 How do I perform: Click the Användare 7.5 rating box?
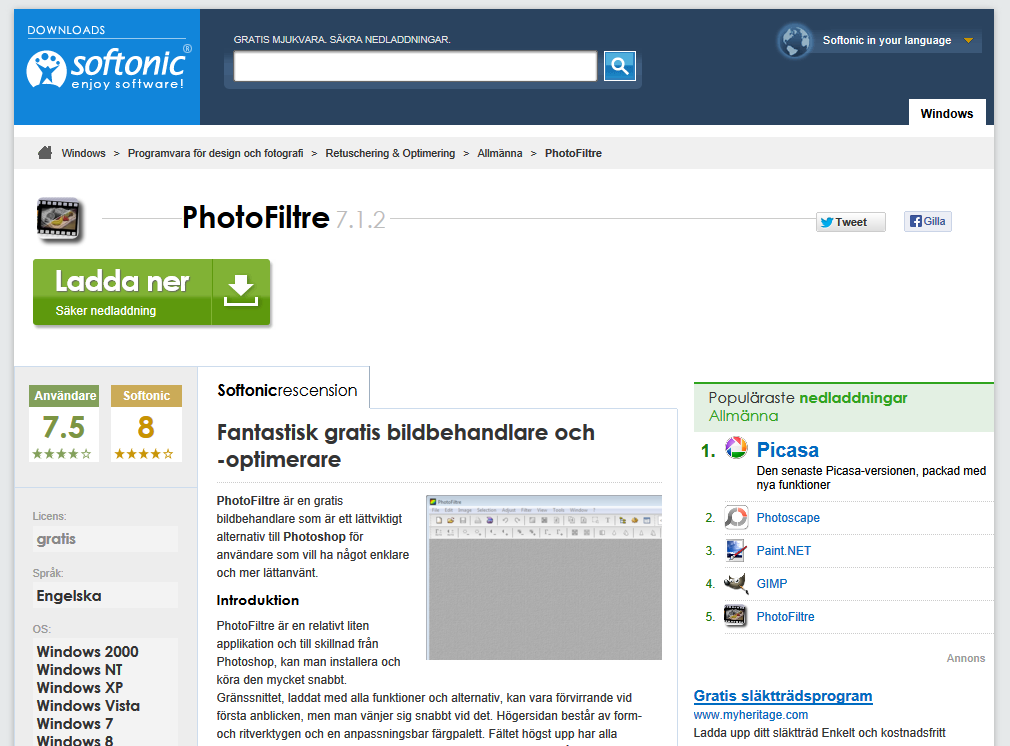(64, 423)
